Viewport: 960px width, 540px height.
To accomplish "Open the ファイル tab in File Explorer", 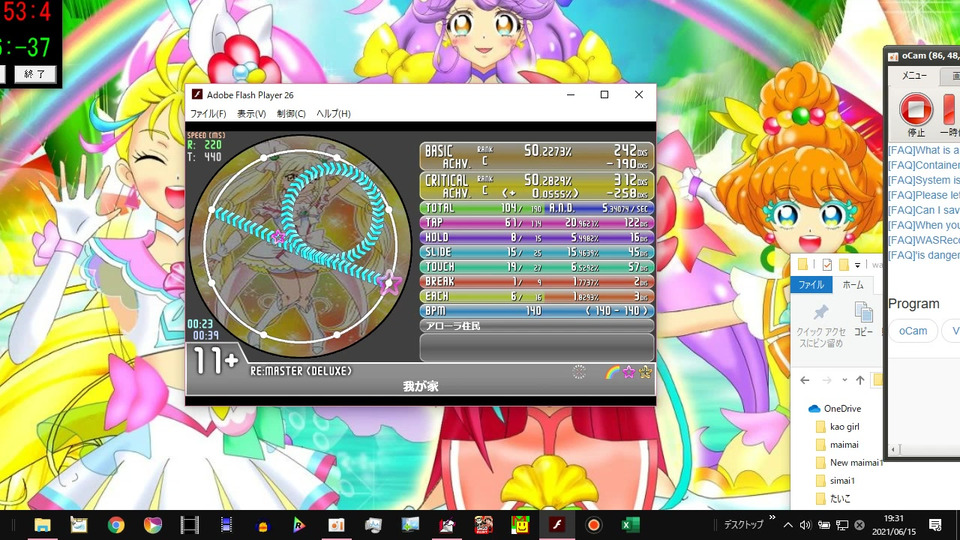I will 811,285.
